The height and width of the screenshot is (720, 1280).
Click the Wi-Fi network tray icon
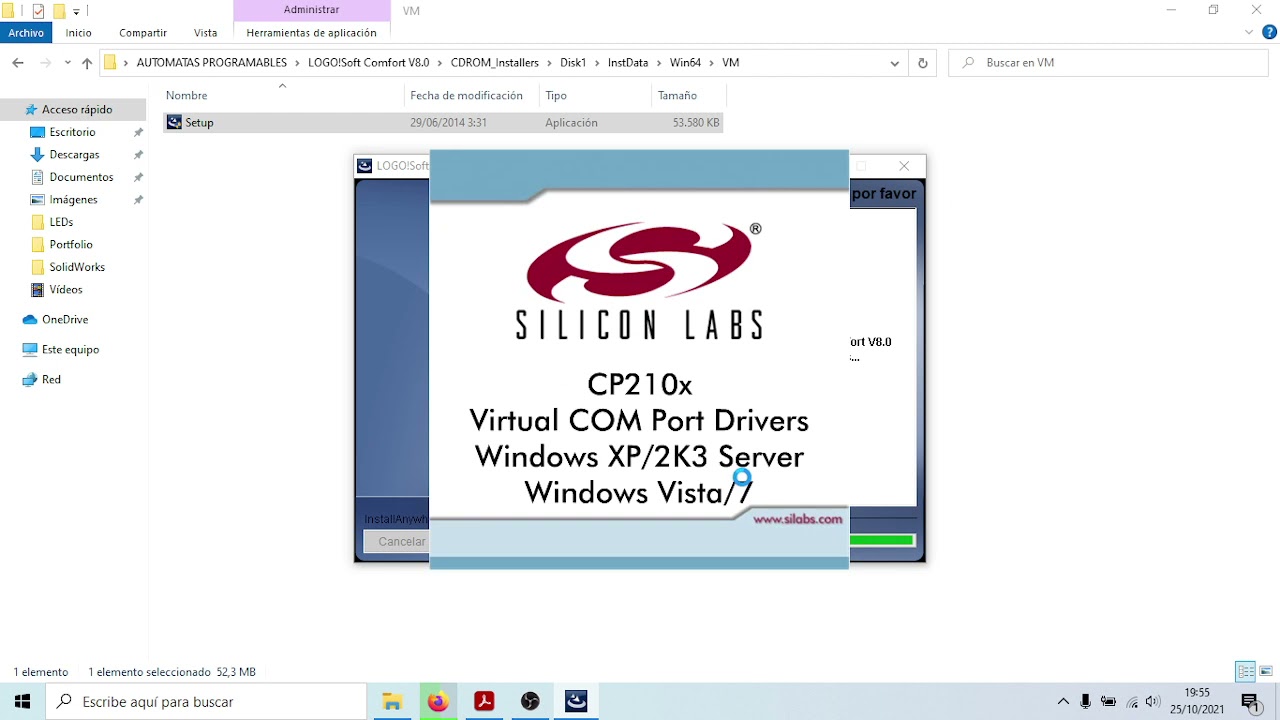[x=1131, y=702]
